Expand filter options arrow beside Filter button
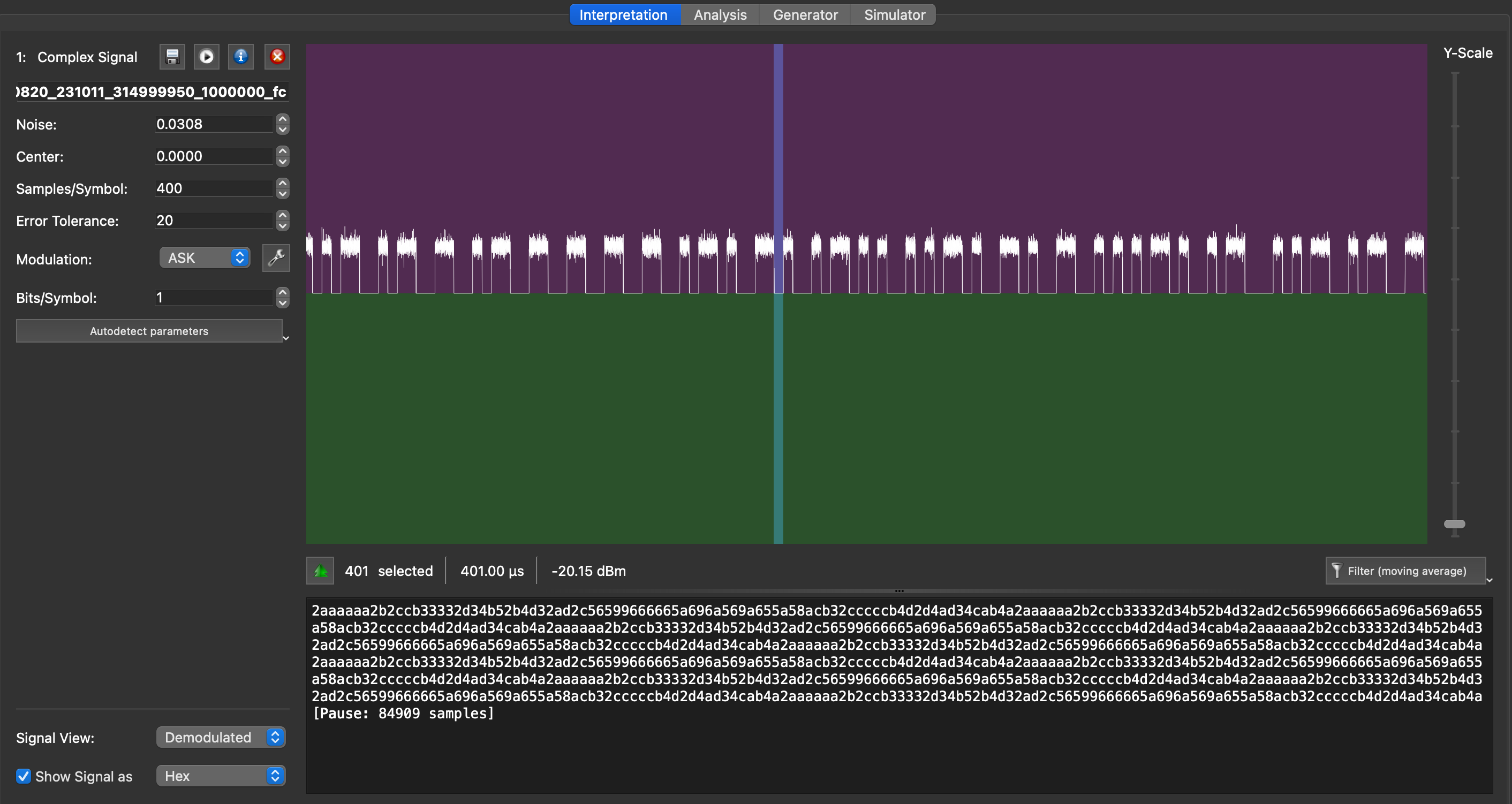Viewport: 1512px width, 804px height. tap(1490, 580)
